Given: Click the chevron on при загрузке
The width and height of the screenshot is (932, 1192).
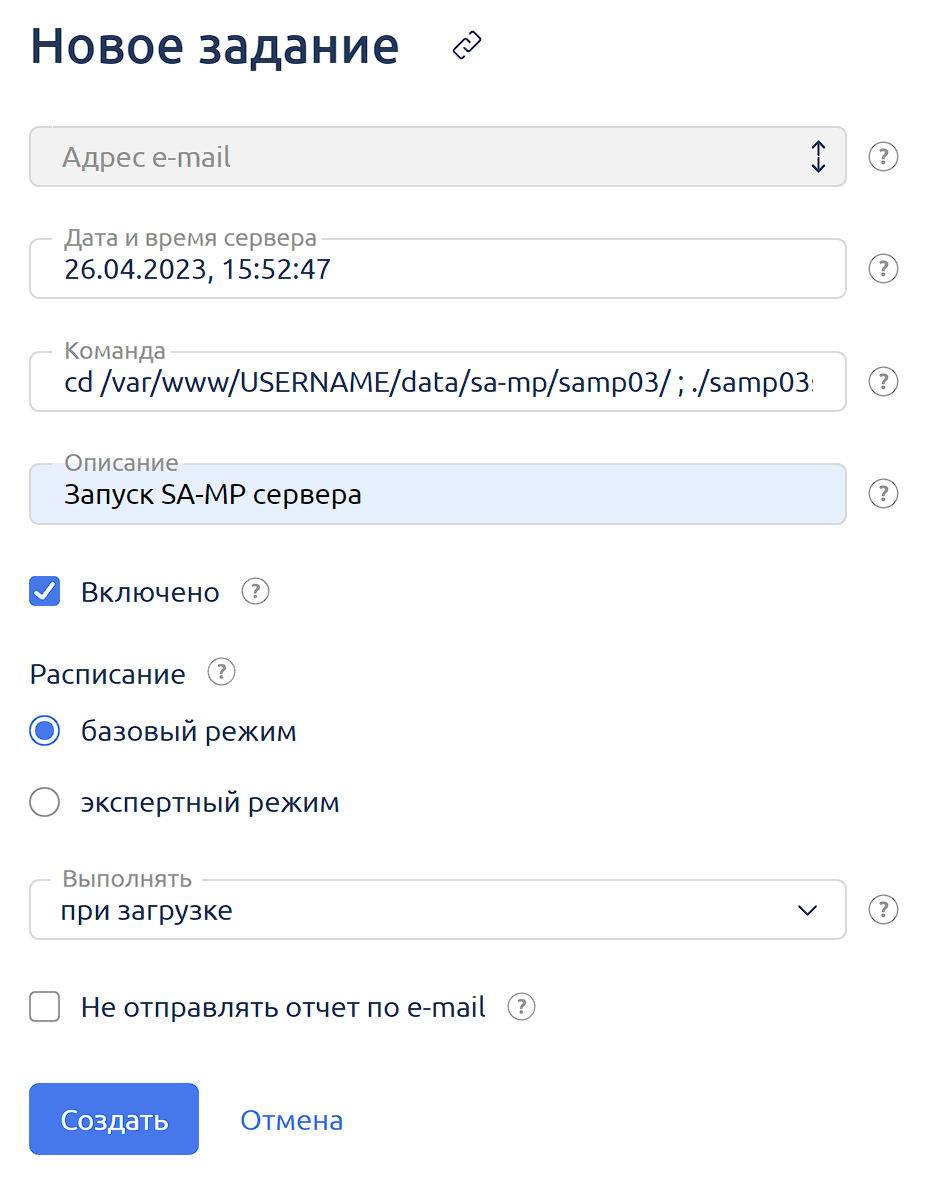Looking at the screenshot, I should (808, 911).
